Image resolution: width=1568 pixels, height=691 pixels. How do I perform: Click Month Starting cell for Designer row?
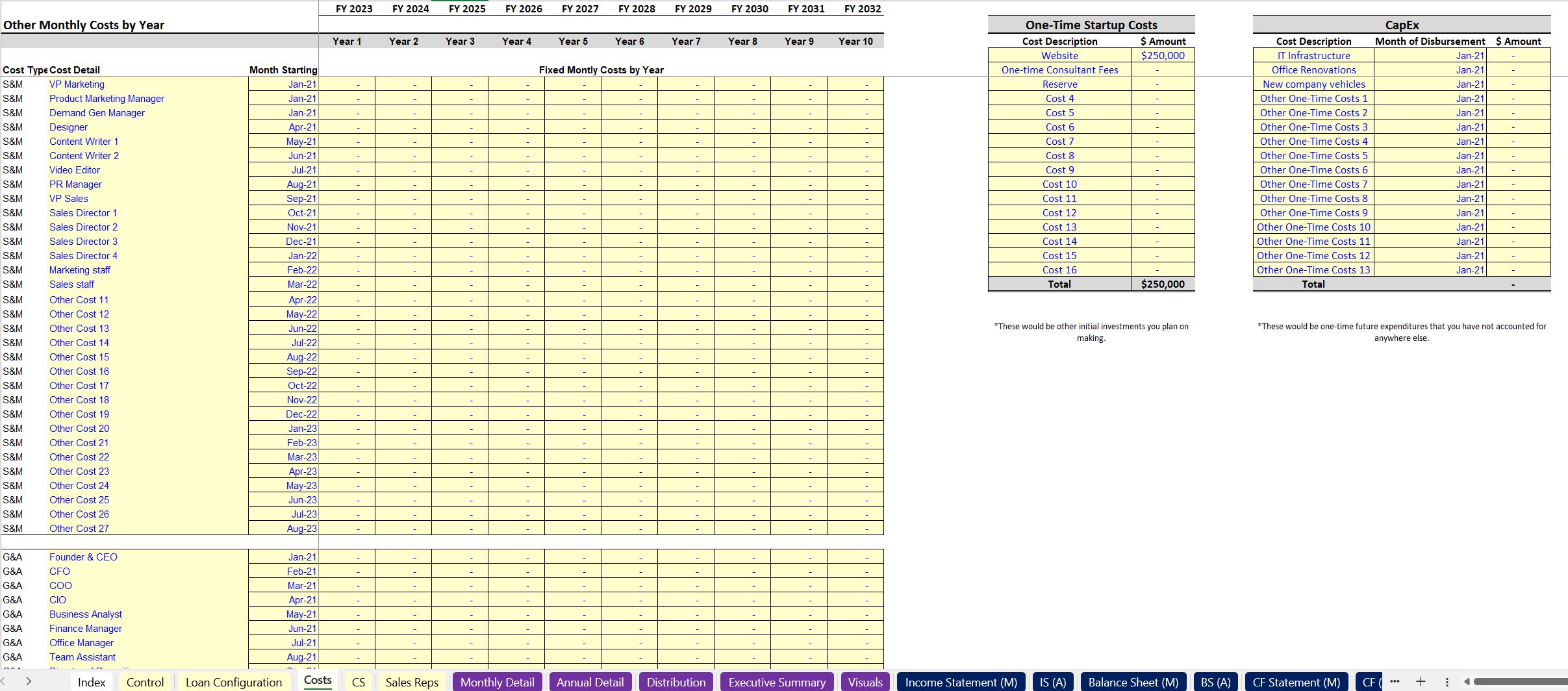(283, 127)
